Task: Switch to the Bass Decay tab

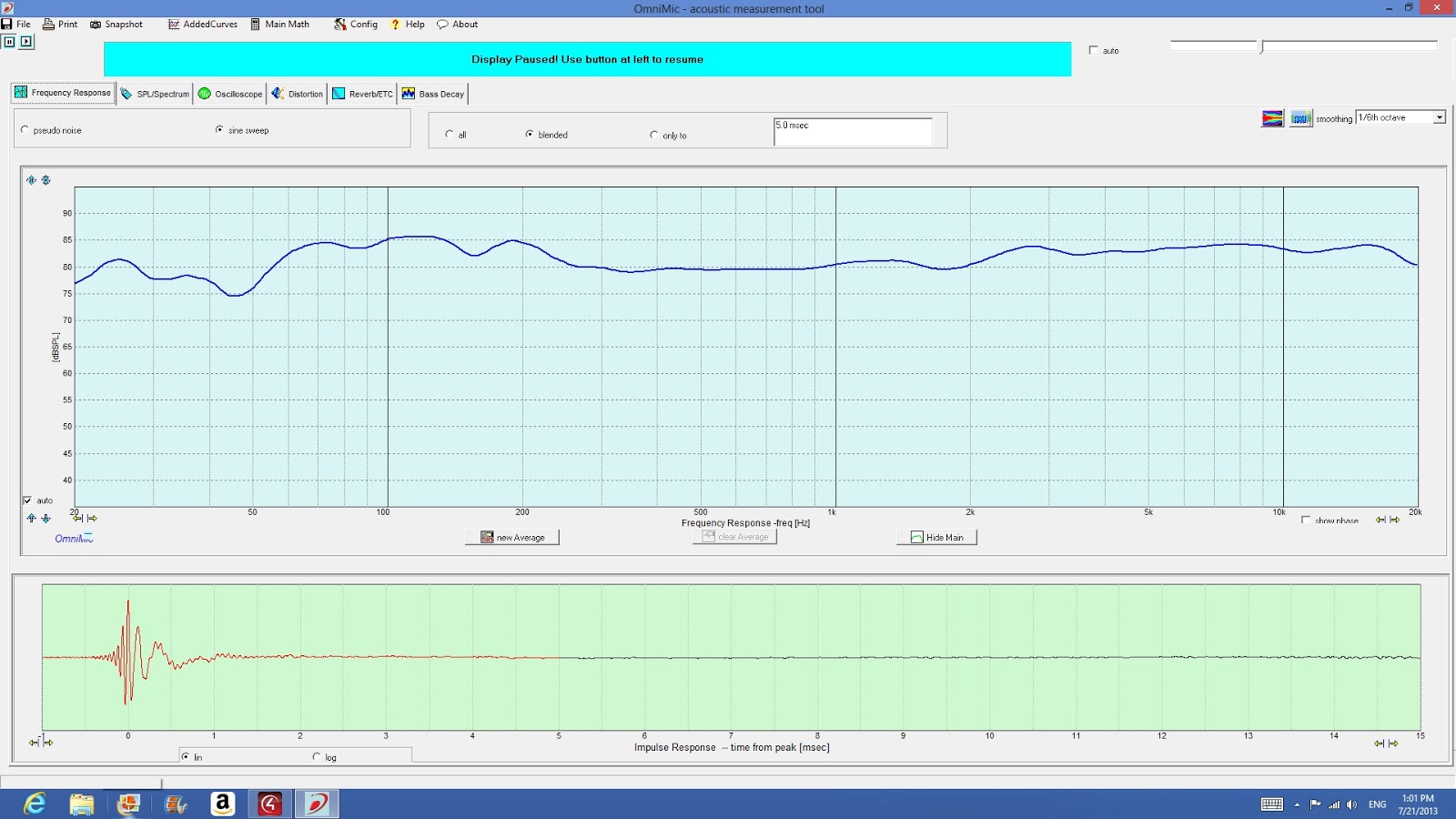Action: (433, 94)
